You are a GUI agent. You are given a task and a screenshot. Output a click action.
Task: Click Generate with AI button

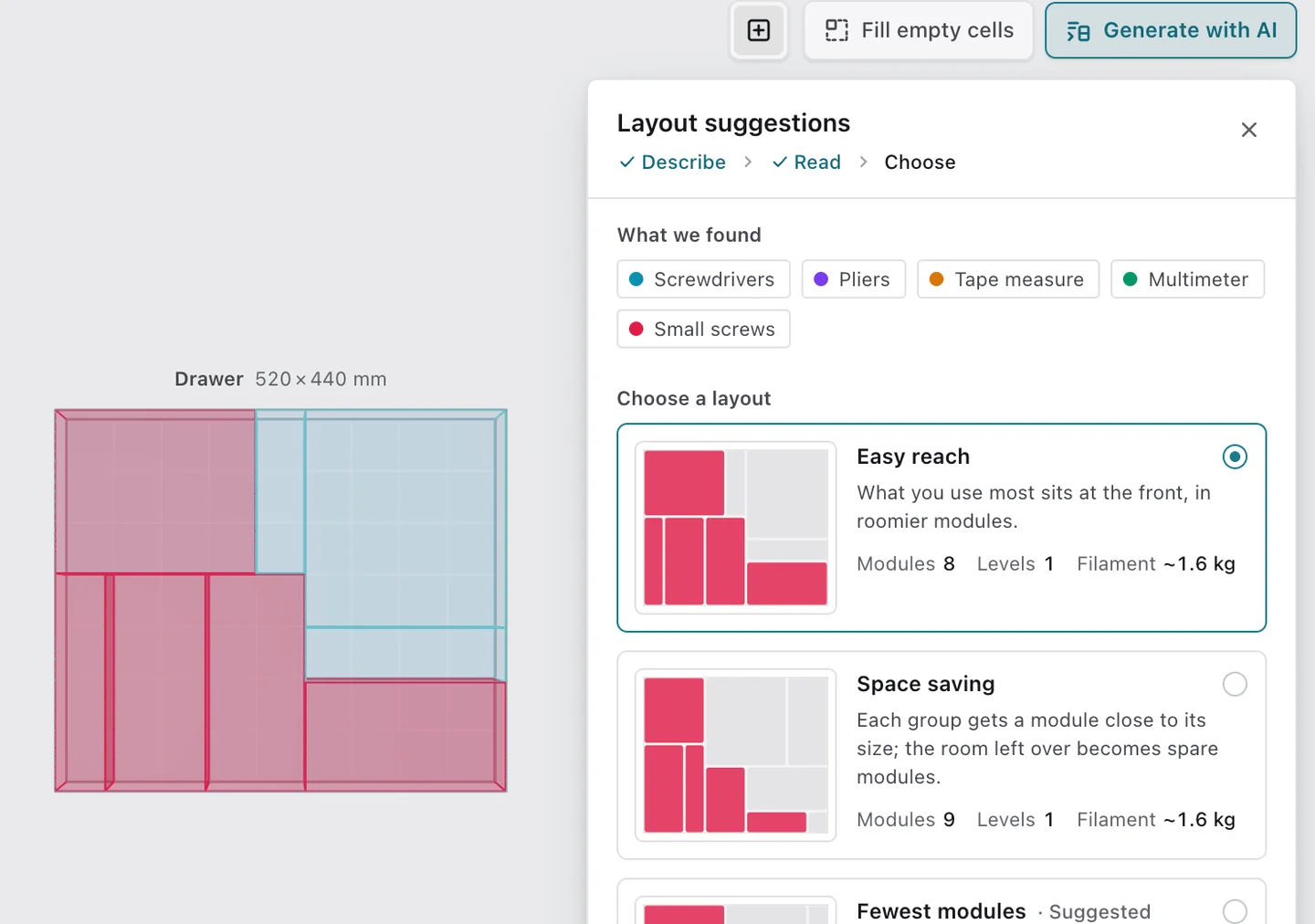1171,30
